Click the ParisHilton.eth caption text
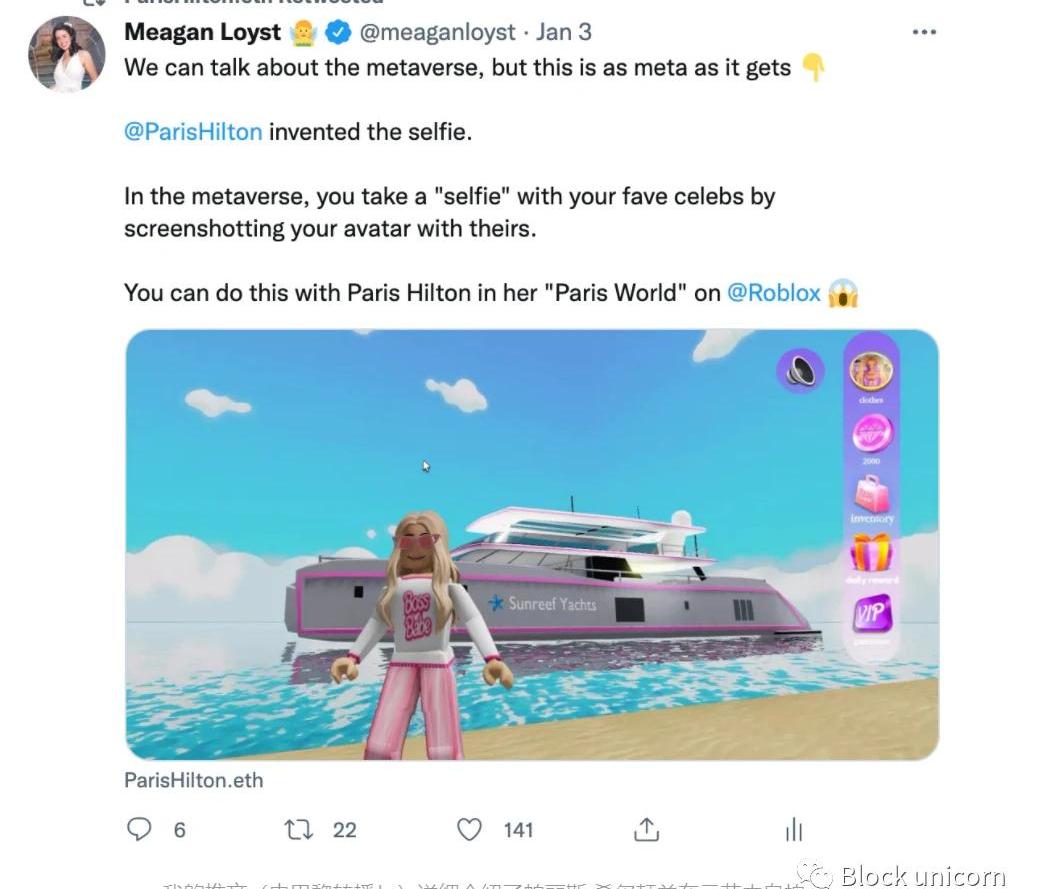The image size is (1040, 889). 194,780
